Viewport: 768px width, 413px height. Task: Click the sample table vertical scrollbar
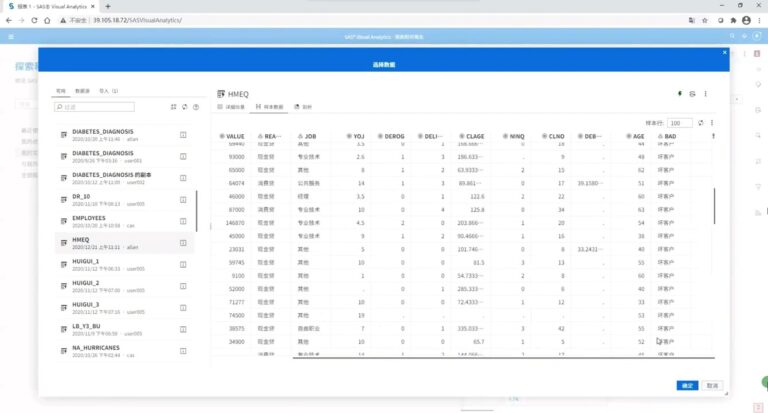coord(714,206)
